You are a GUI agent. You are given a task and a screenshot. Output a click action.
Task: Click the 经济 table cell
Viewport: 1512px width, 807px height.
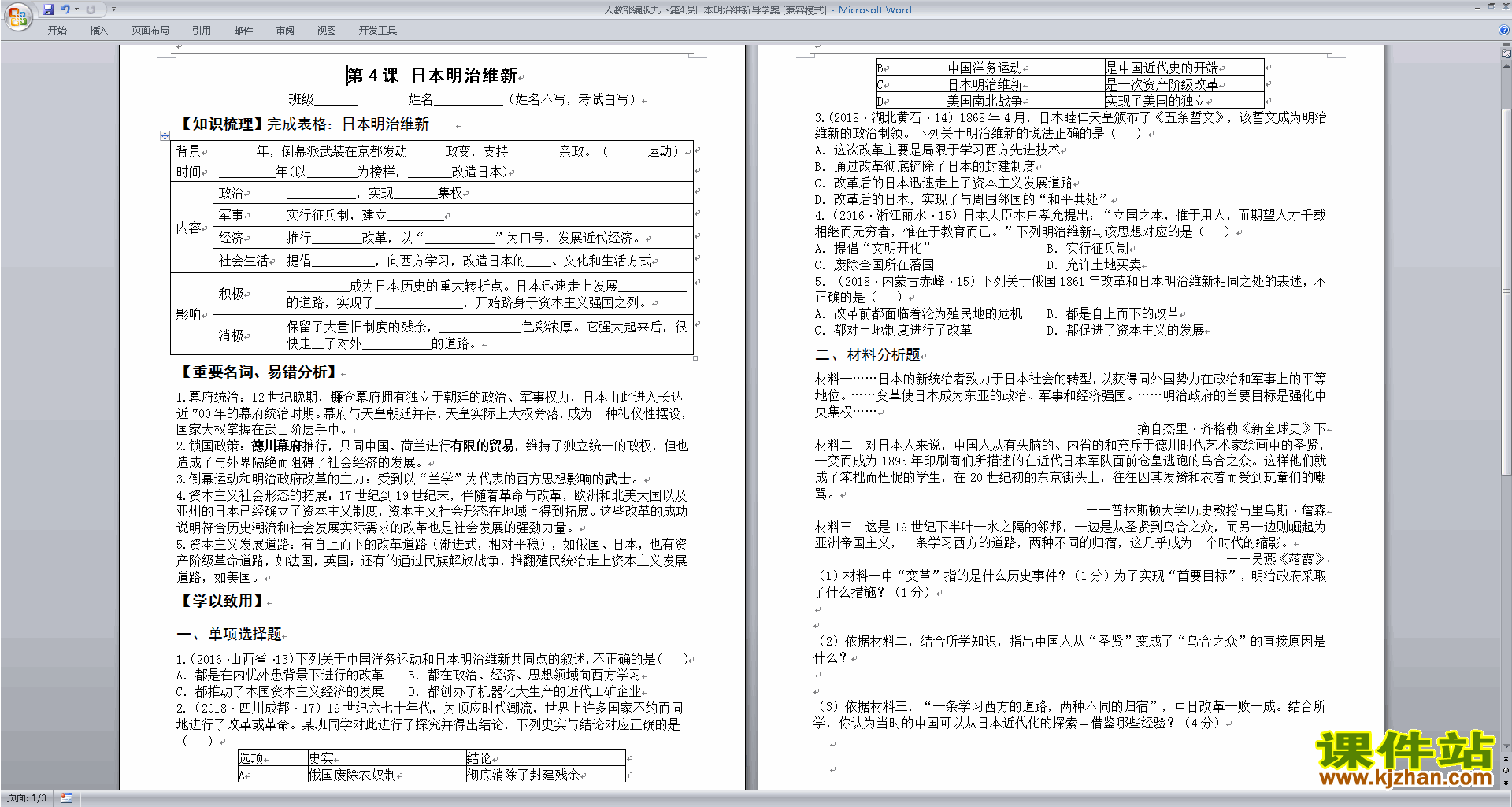pyautogui.click(x=246, y=238)
